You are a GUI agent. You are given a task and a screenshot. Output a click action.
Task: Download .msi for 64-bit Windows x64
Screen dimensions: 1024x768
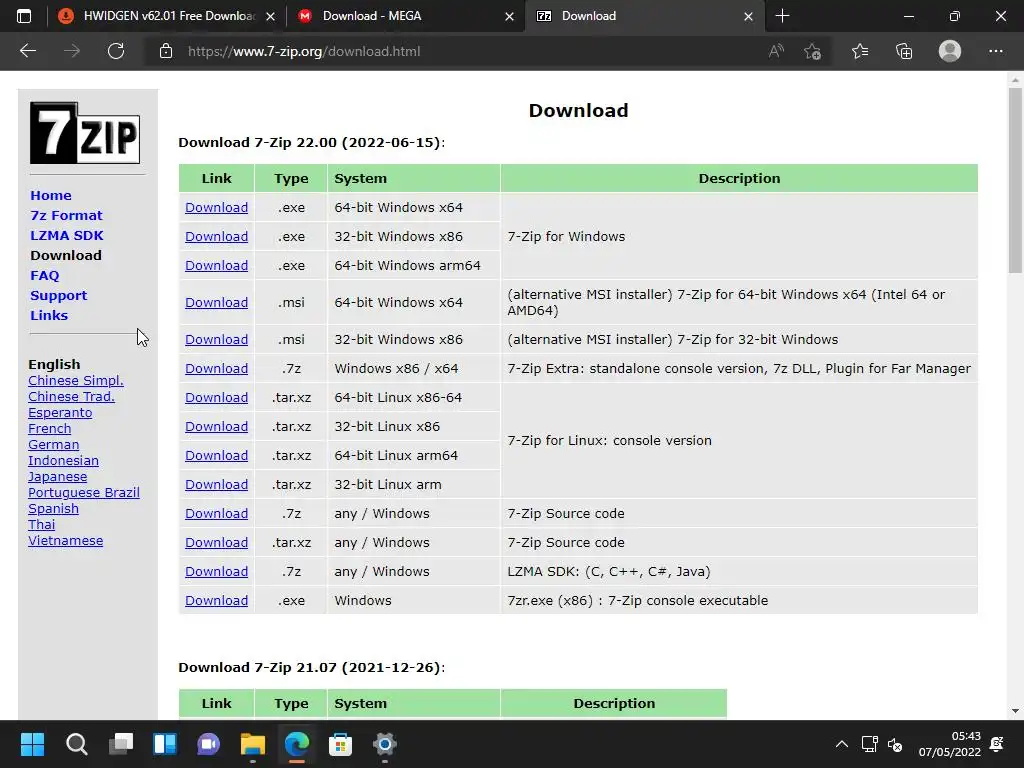[x=216, y=302]
